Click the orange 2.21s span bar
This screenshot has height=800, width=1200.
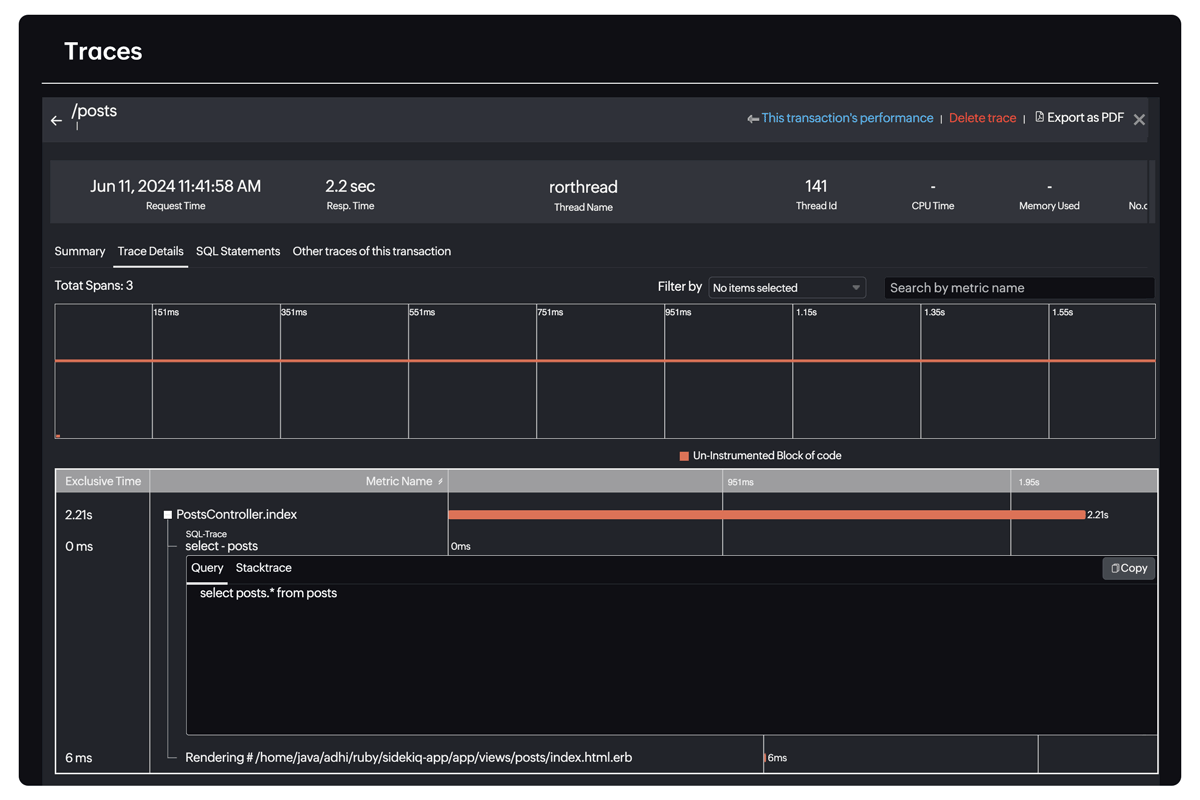click(765, 514)
